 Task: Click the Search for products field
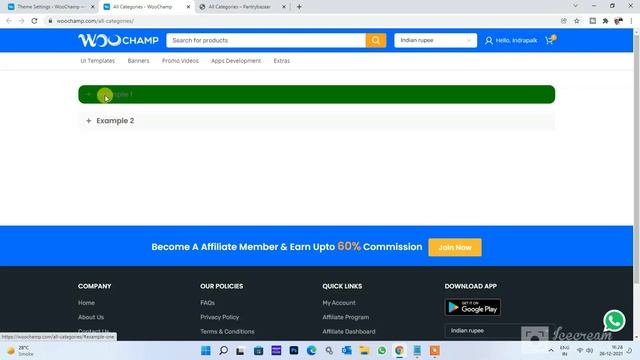(x=266, y=40)
